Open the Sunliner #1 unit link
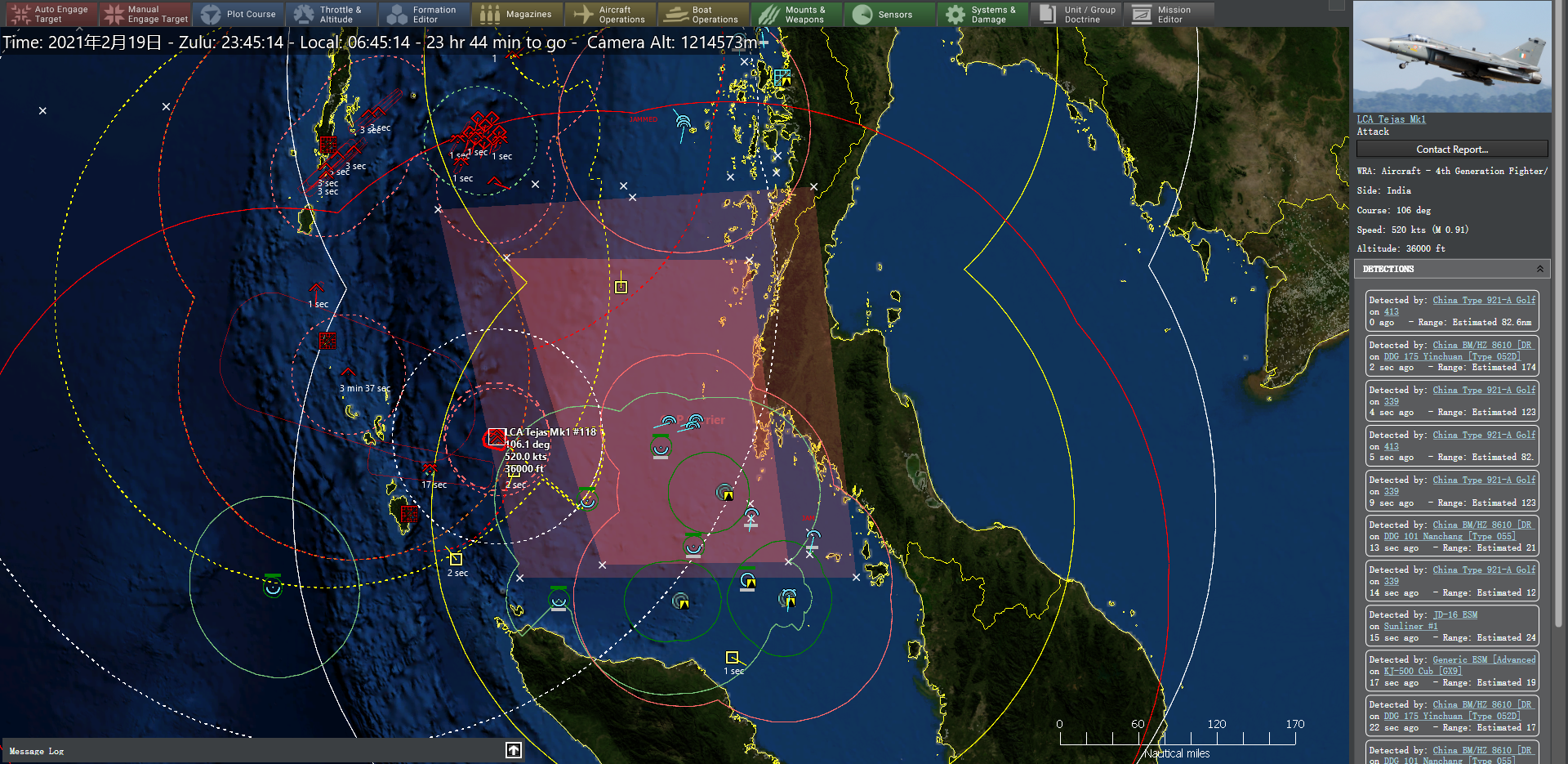This screenshot has width=1568, height=764. tap(1410, 626)
